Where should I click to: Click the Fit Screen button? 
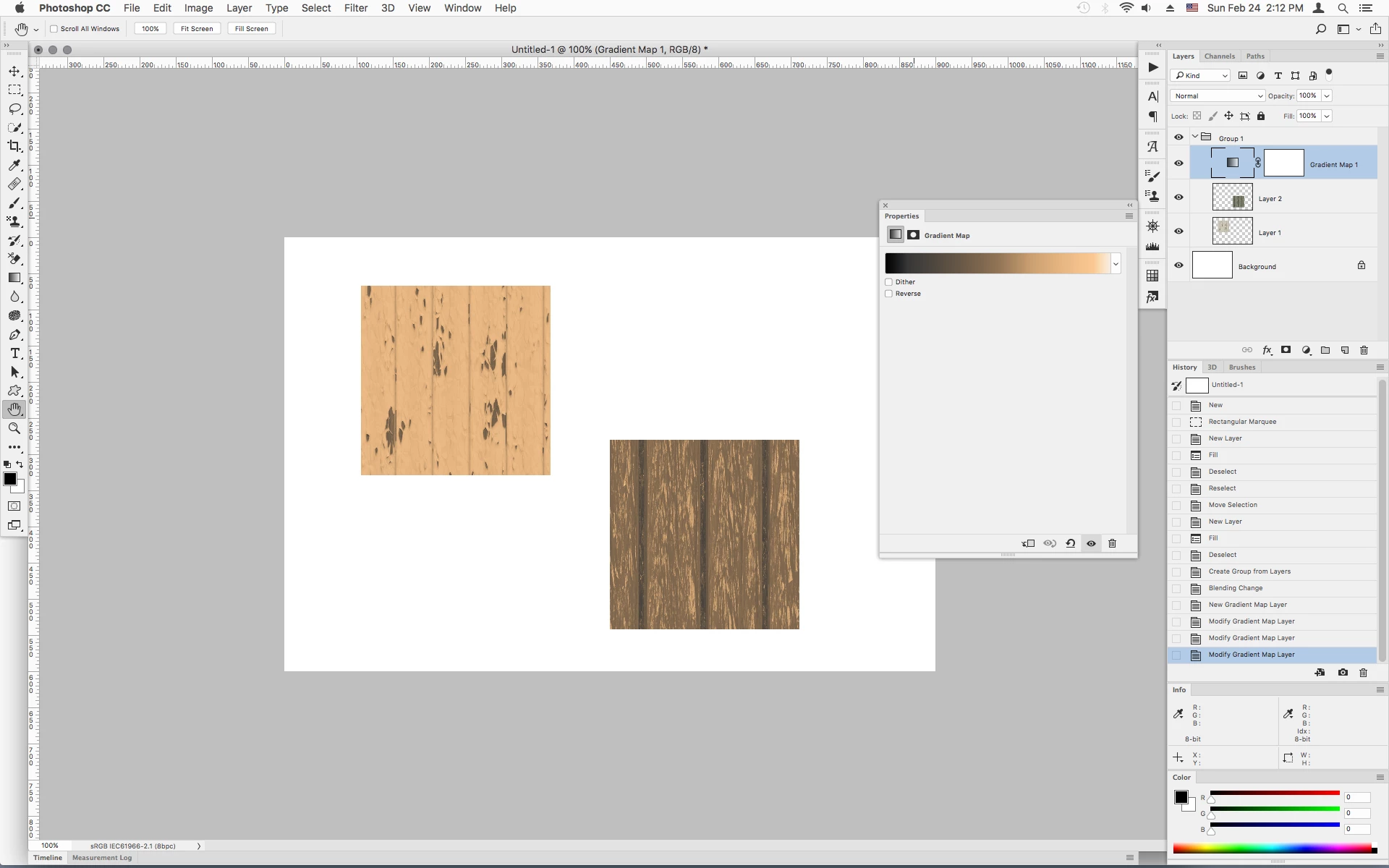(x=197, y=29)
